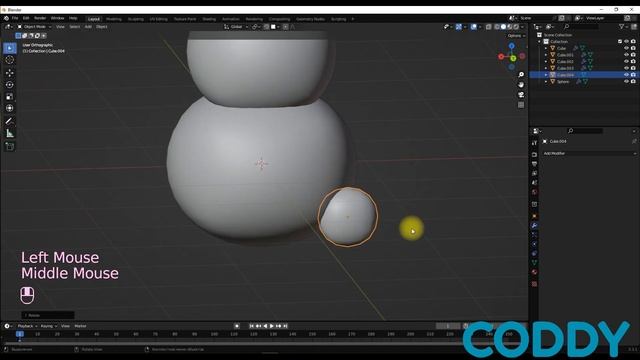Open the viewport Select menu
This screenshot has height=360, width=640.
75,27
